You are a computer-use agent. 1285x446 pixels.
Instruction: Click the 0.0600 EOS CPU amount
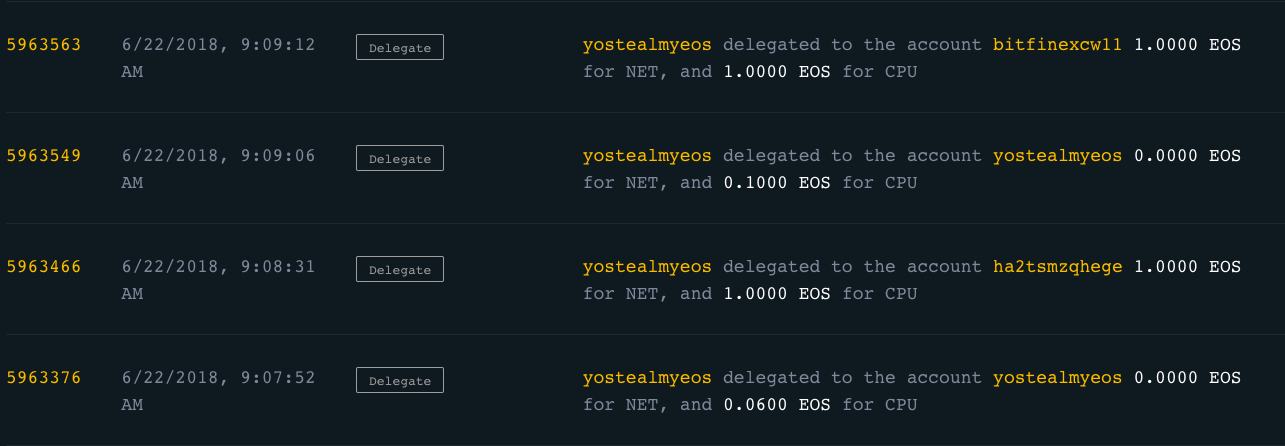(x=777, y=405)
